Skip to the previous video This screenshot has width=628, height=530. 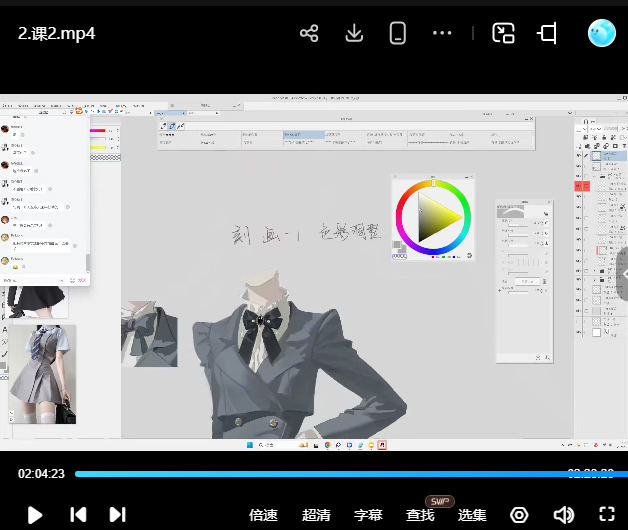pyautogui.click(x=78, y=515)
